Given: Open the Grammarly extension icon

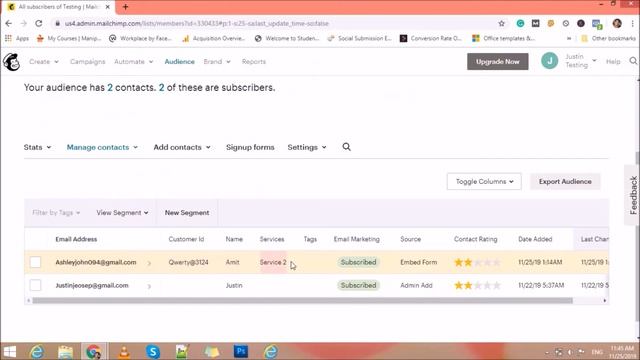Looking at the screenshot, I should 520,24.
